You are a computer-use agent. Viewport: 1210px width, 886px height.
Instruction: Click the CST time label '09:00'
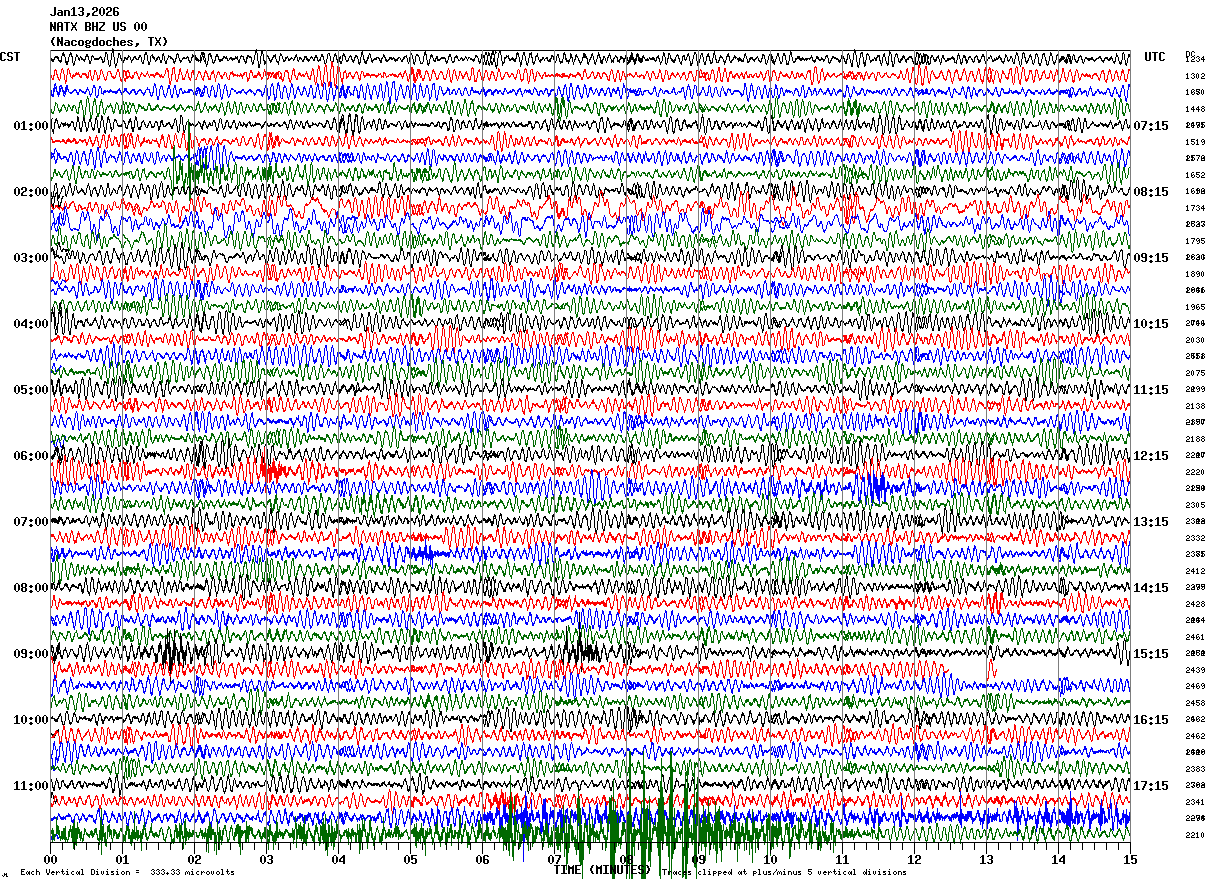coord(31,654)
